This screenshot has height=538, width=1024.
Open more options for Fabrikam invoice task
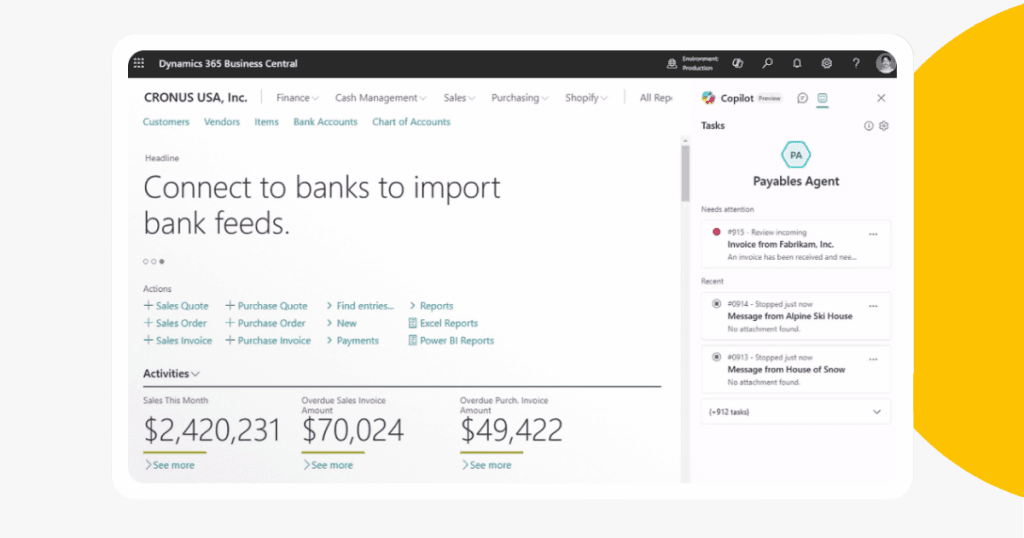pyautogui.click(x=873, y=234)
